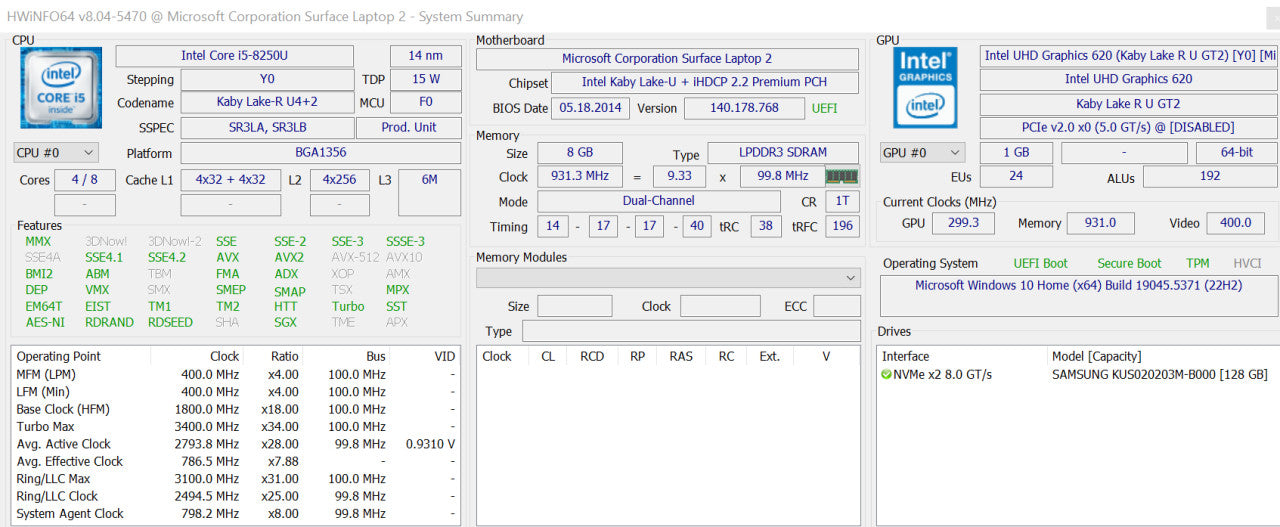Click the Intel Core i5 logo

point(59,87)
